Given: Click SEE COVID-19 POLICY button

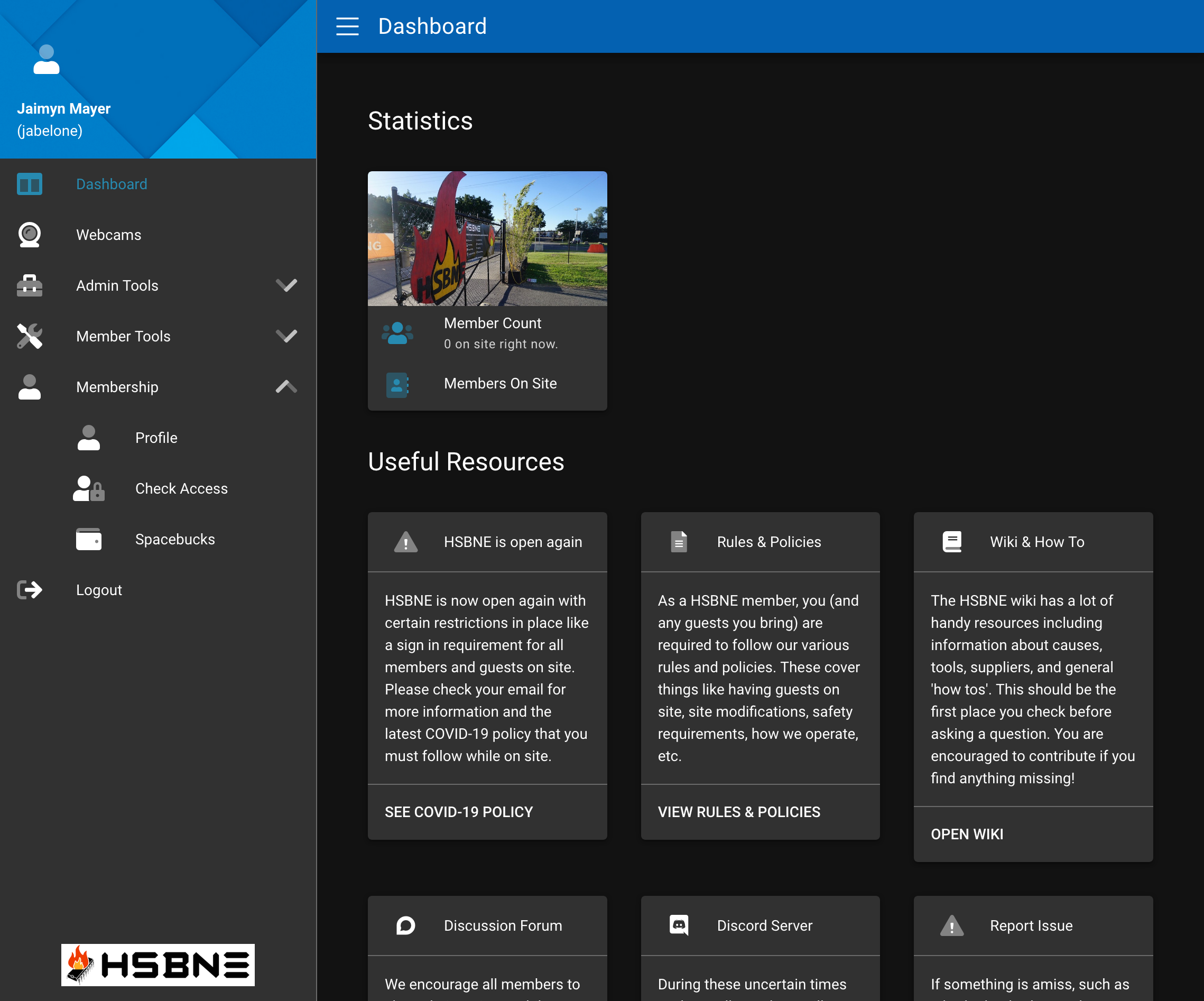Looking at the screenshot, I should [459, 812].
